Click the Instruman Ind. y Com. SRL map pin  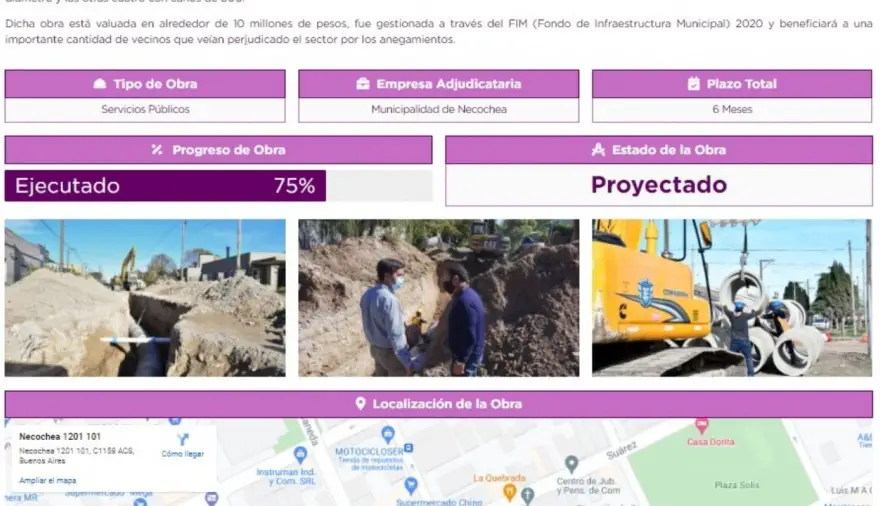tap(300, 454)
